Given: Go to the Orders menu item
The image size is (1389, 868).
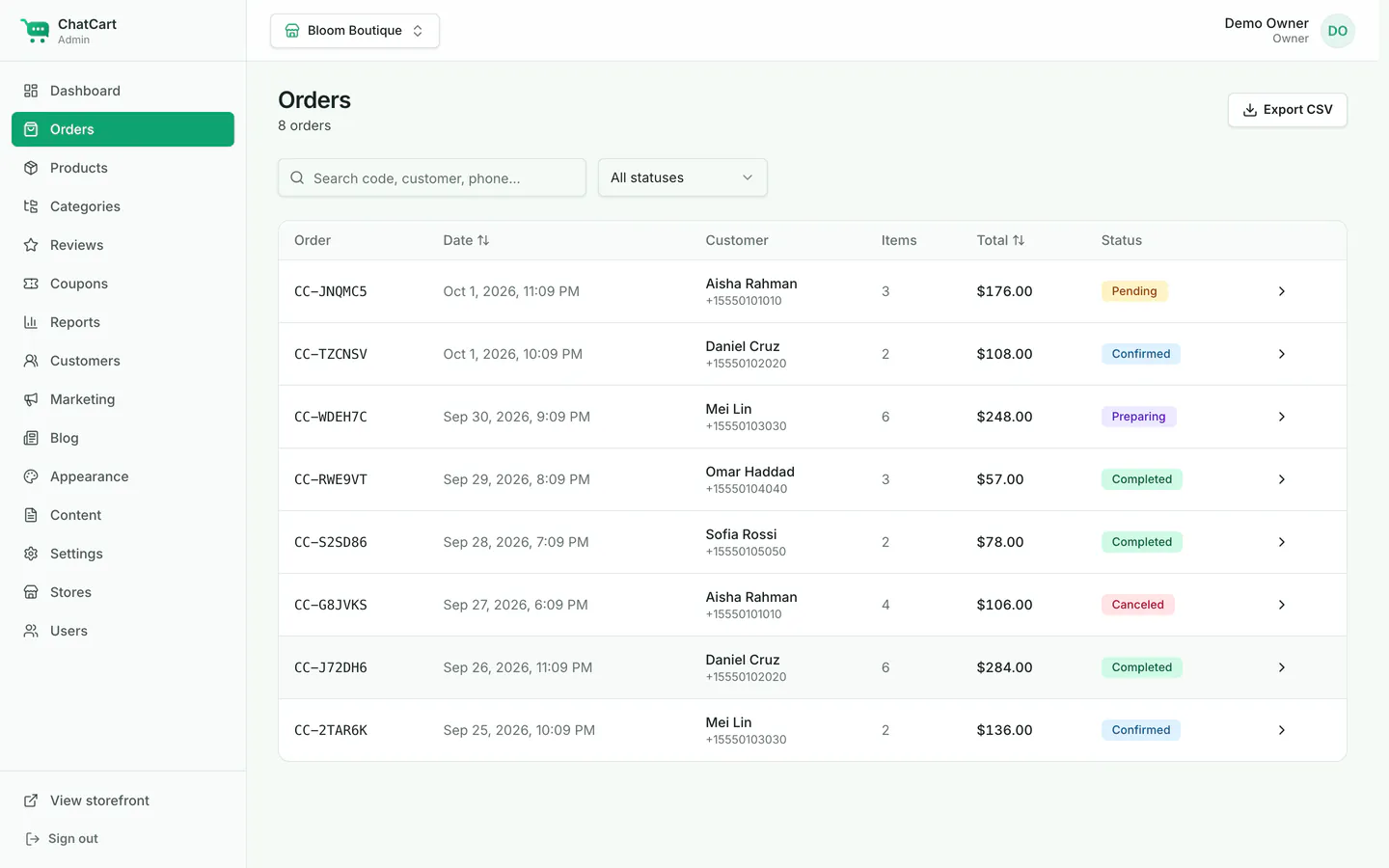Looking at the screenshot, I should pos(123,129).
